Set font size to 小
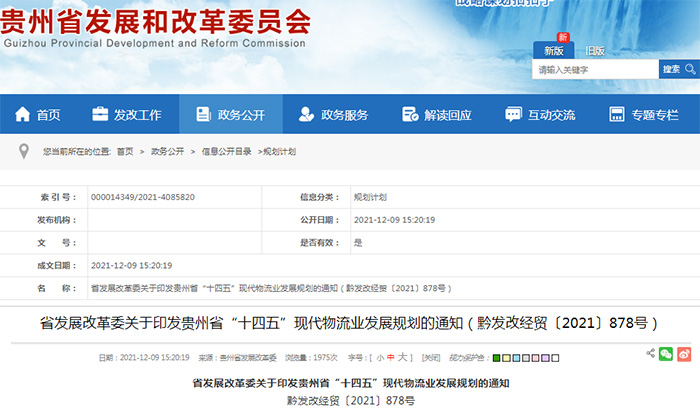 380,357
